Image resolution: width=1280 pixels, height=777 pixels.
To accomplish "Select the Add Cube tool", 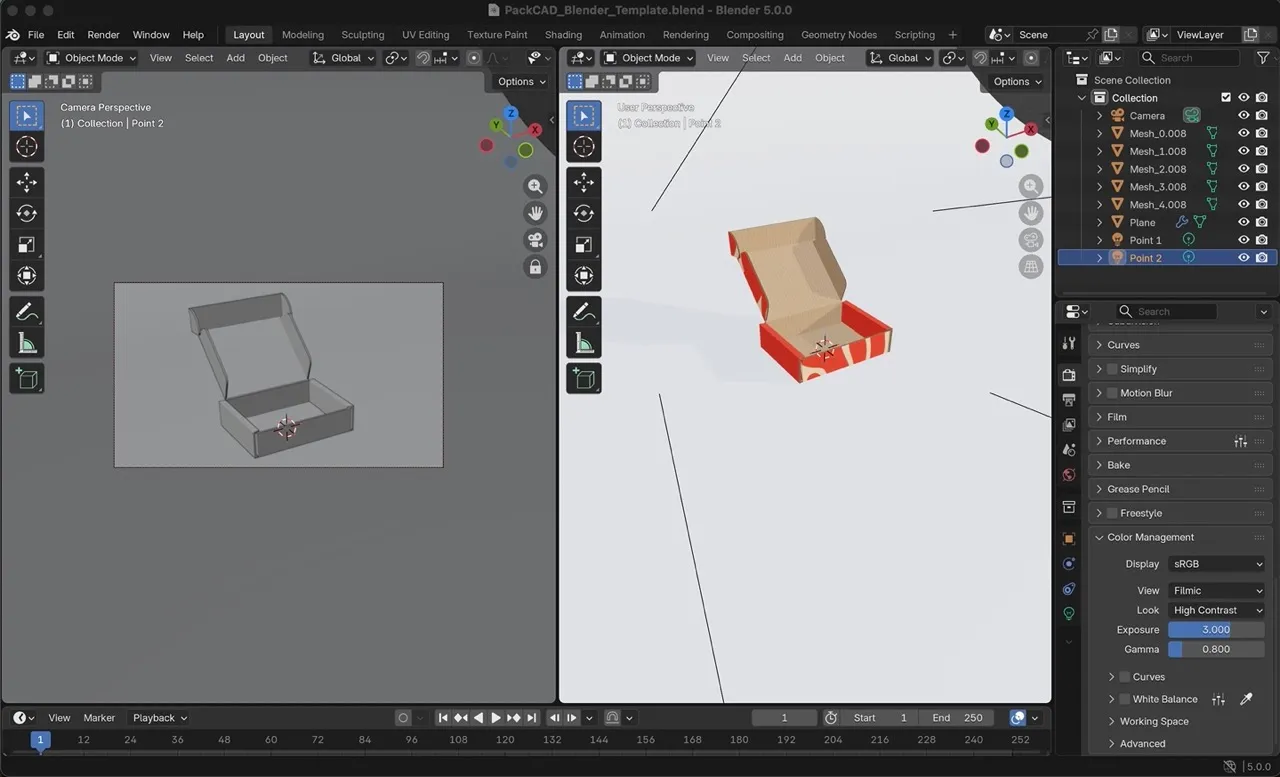I will click(x=26, y=378).
